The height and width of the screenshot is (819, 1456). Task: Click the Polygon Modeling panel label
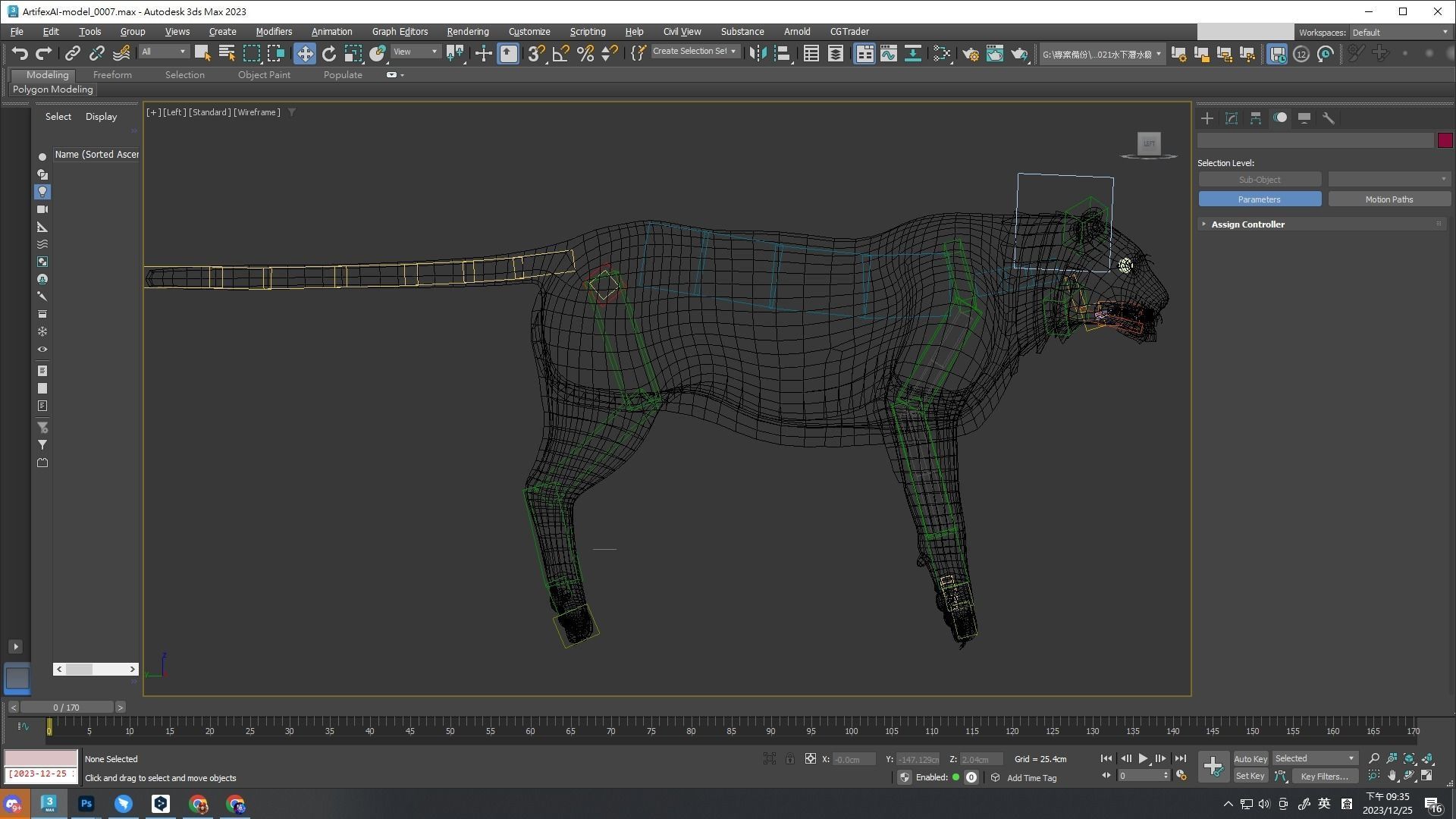[52, 89]
